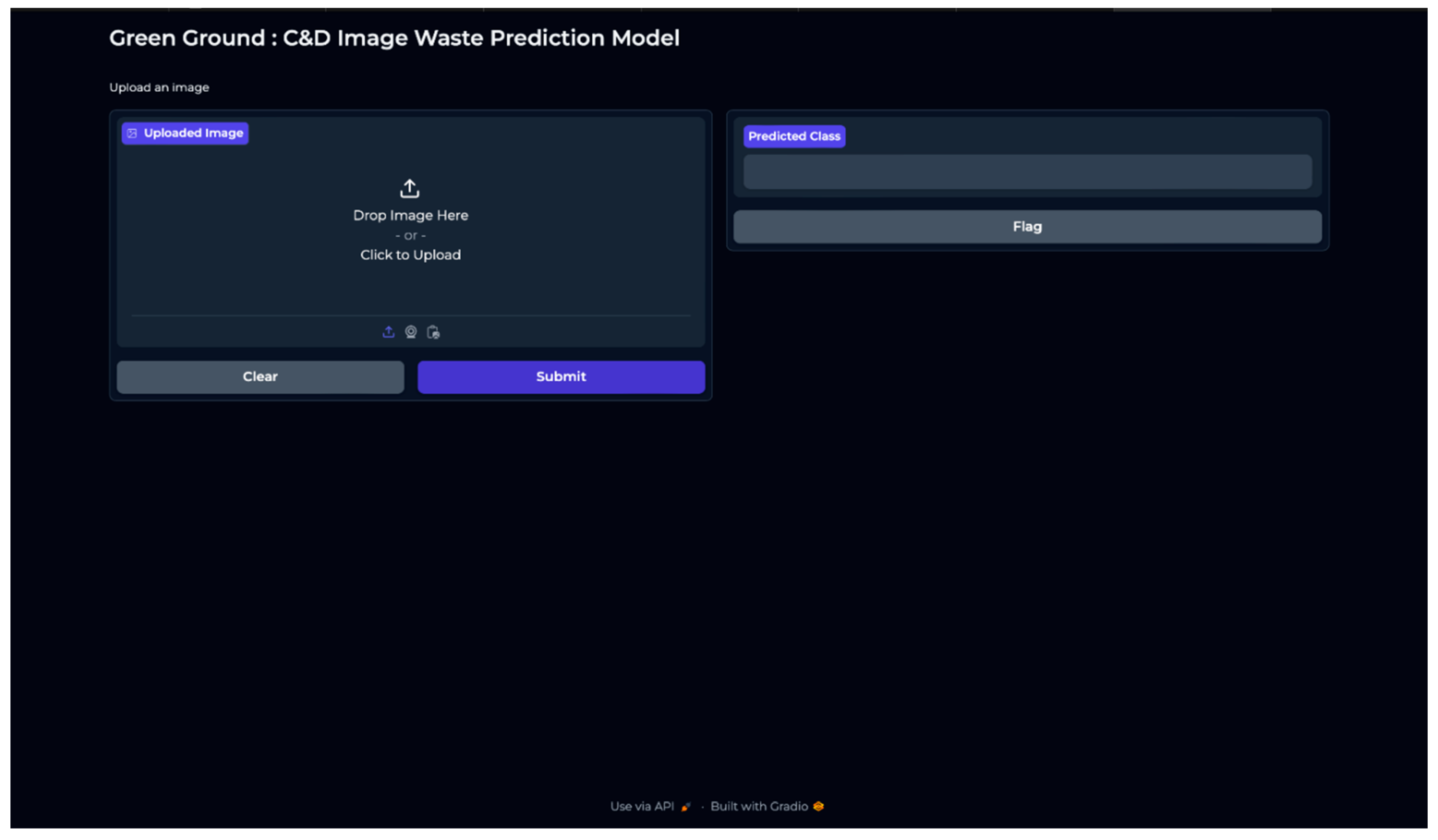Choose paste from clipboard image source
The height and width of the screenshot is (840, 1438).
[433, 332]
